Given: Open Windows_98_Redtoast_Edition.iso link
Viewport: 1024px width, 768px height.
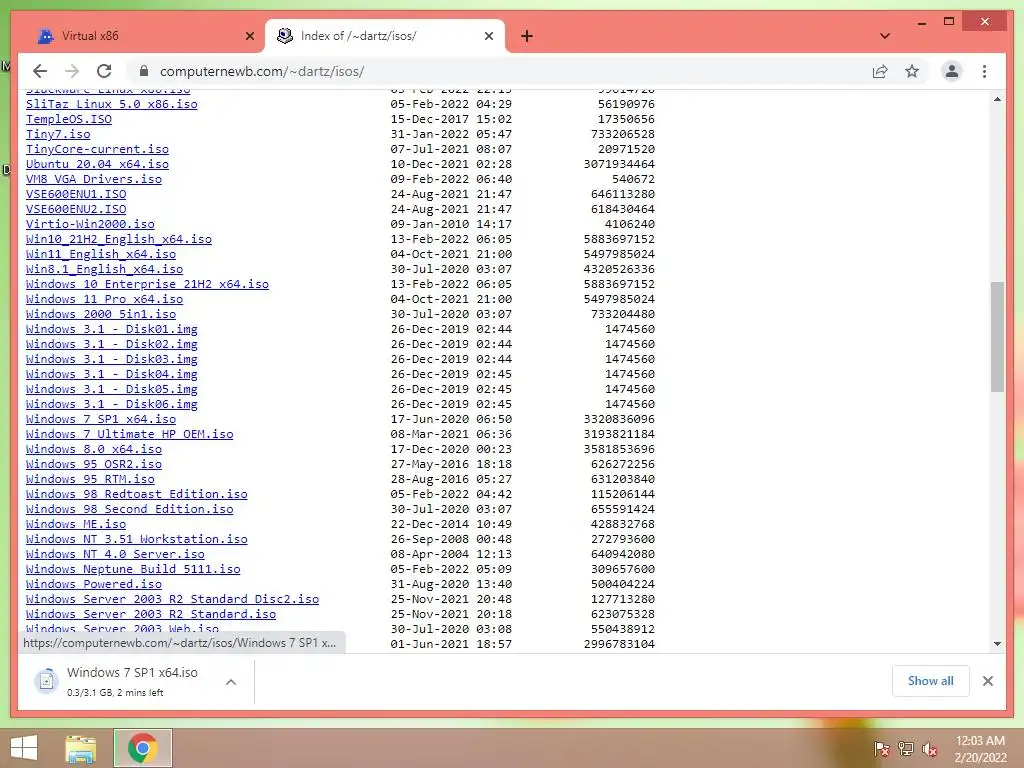Looking at the screenshot, I should click(136, 494).
